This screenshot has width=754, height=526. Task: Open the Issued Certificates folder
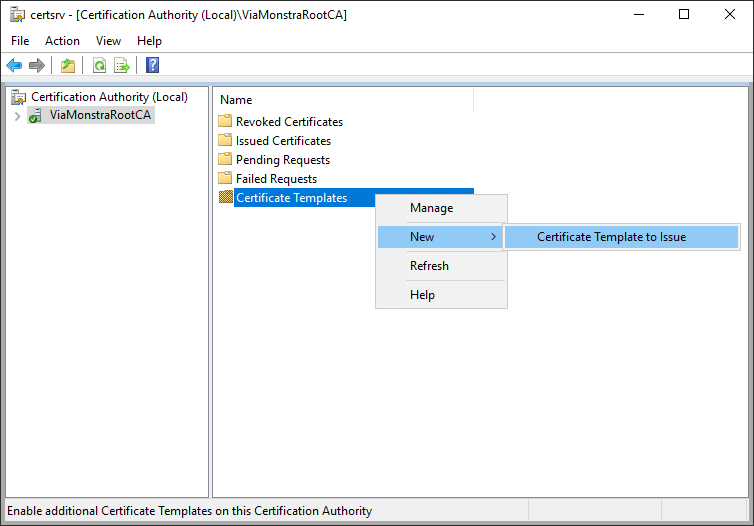(283, 141)
